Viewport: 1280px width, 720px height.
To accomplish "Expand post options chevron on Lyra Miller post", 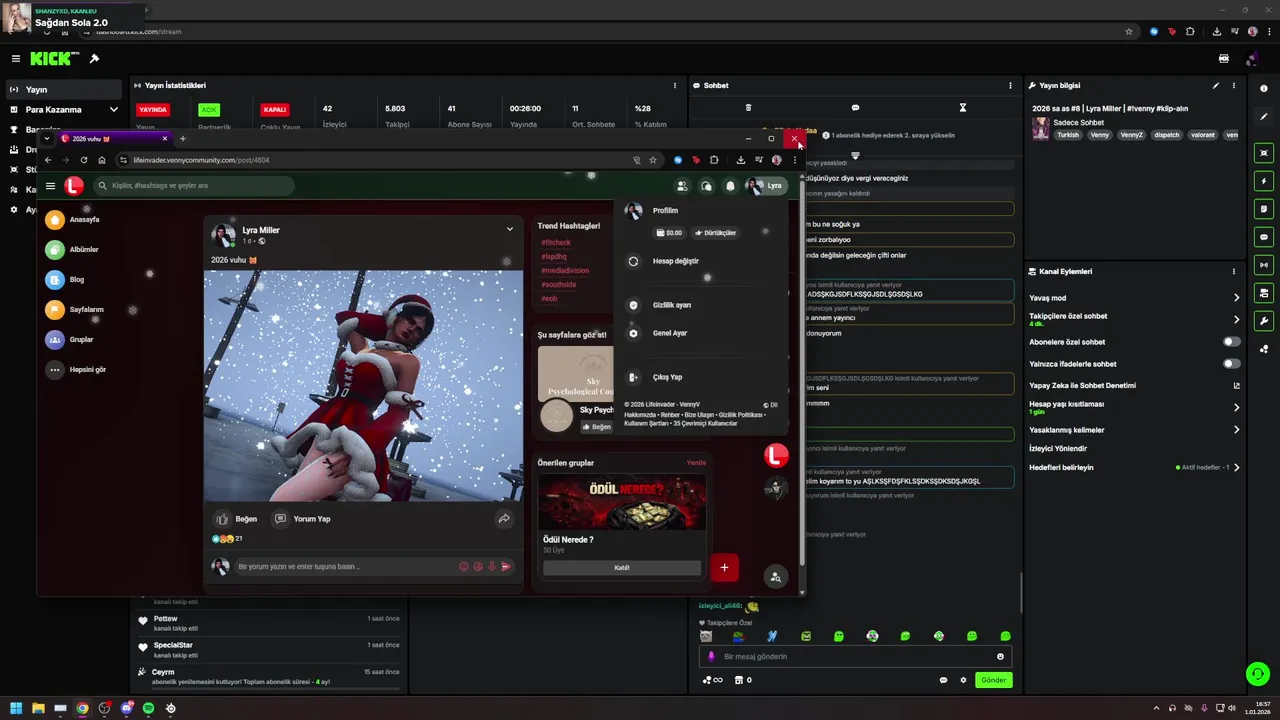I will 510,229.
